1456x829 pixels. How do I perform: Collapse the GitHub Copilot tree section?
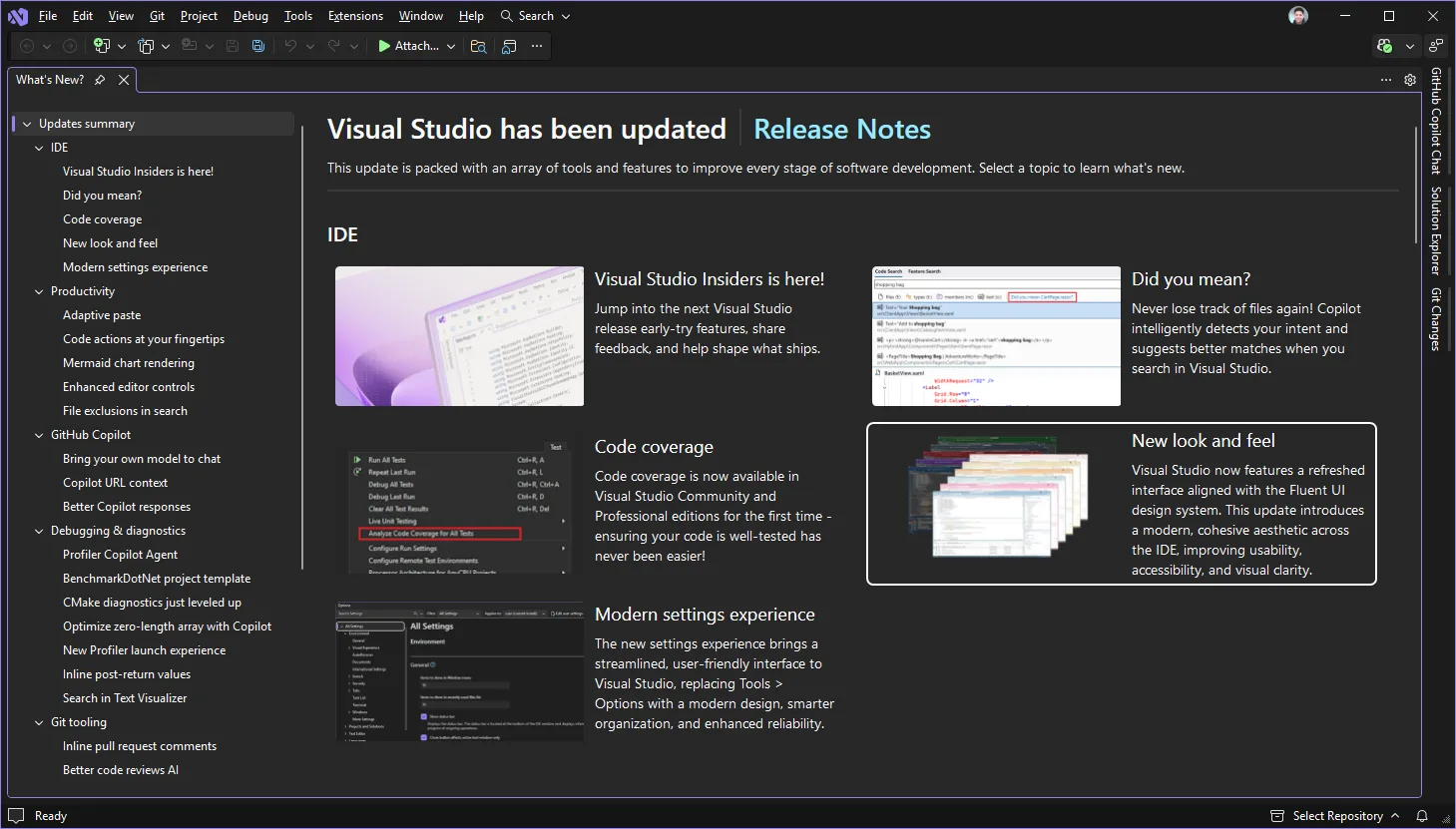[38, 434]
